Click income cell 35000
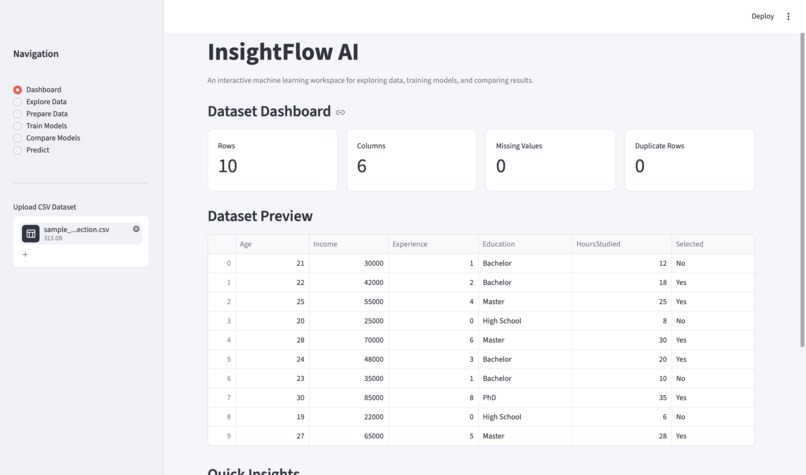This screenshot has width=806, height=475. pyautogui.click(x=349, y=378)
